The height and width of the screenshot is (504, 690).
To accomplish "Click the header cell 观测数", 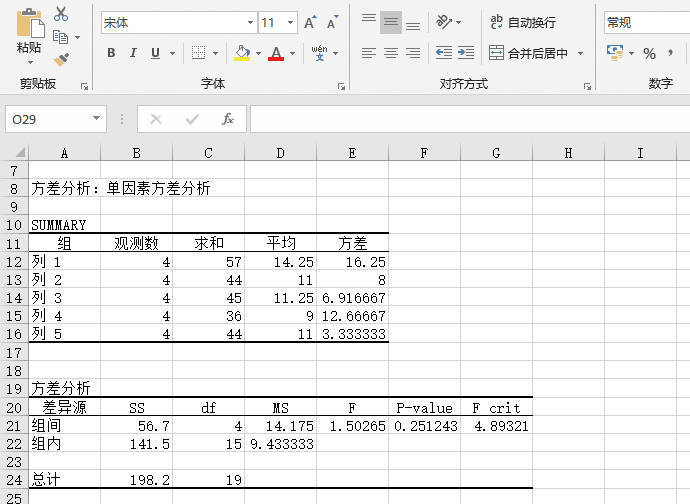I will (x=136, y=243).
